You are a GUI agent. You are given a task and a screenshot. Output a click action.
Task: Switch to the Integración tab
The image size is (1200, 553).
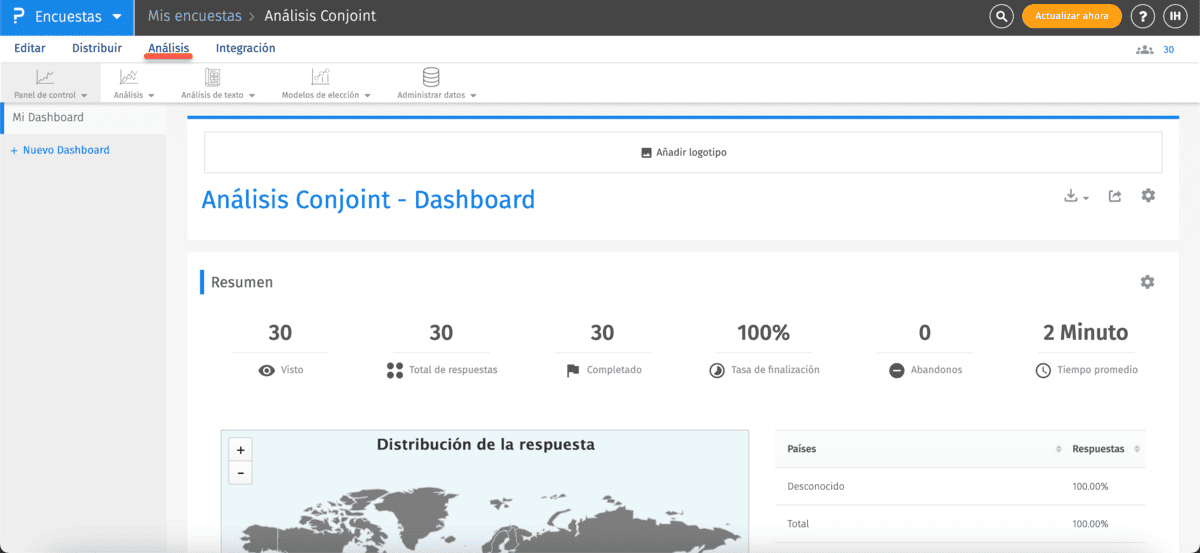[x=245, y=48]
